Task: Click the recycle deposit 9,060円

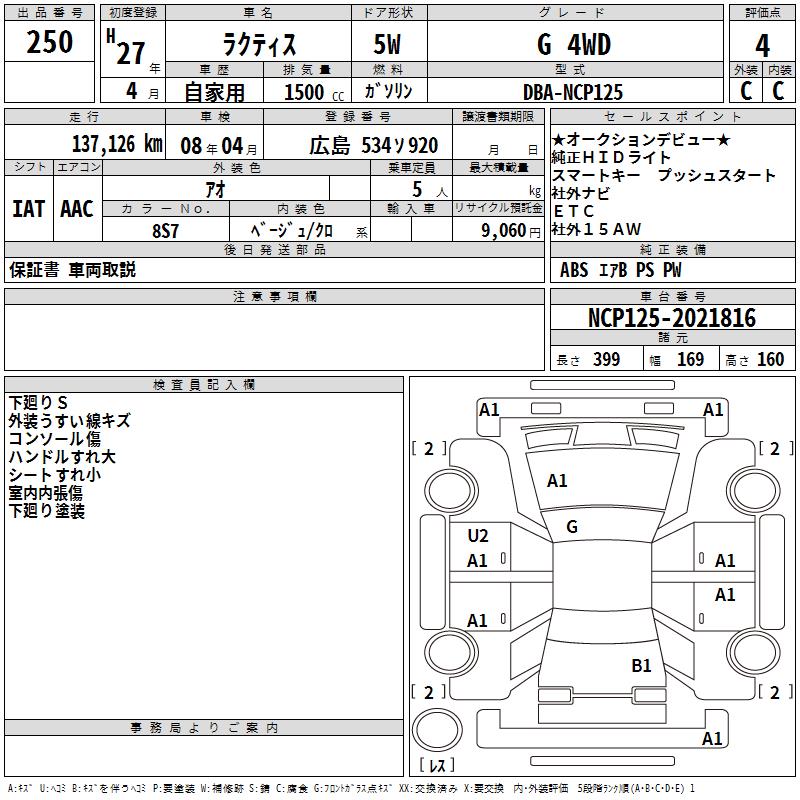Action: pyautogui.click(x=511, y=231)
